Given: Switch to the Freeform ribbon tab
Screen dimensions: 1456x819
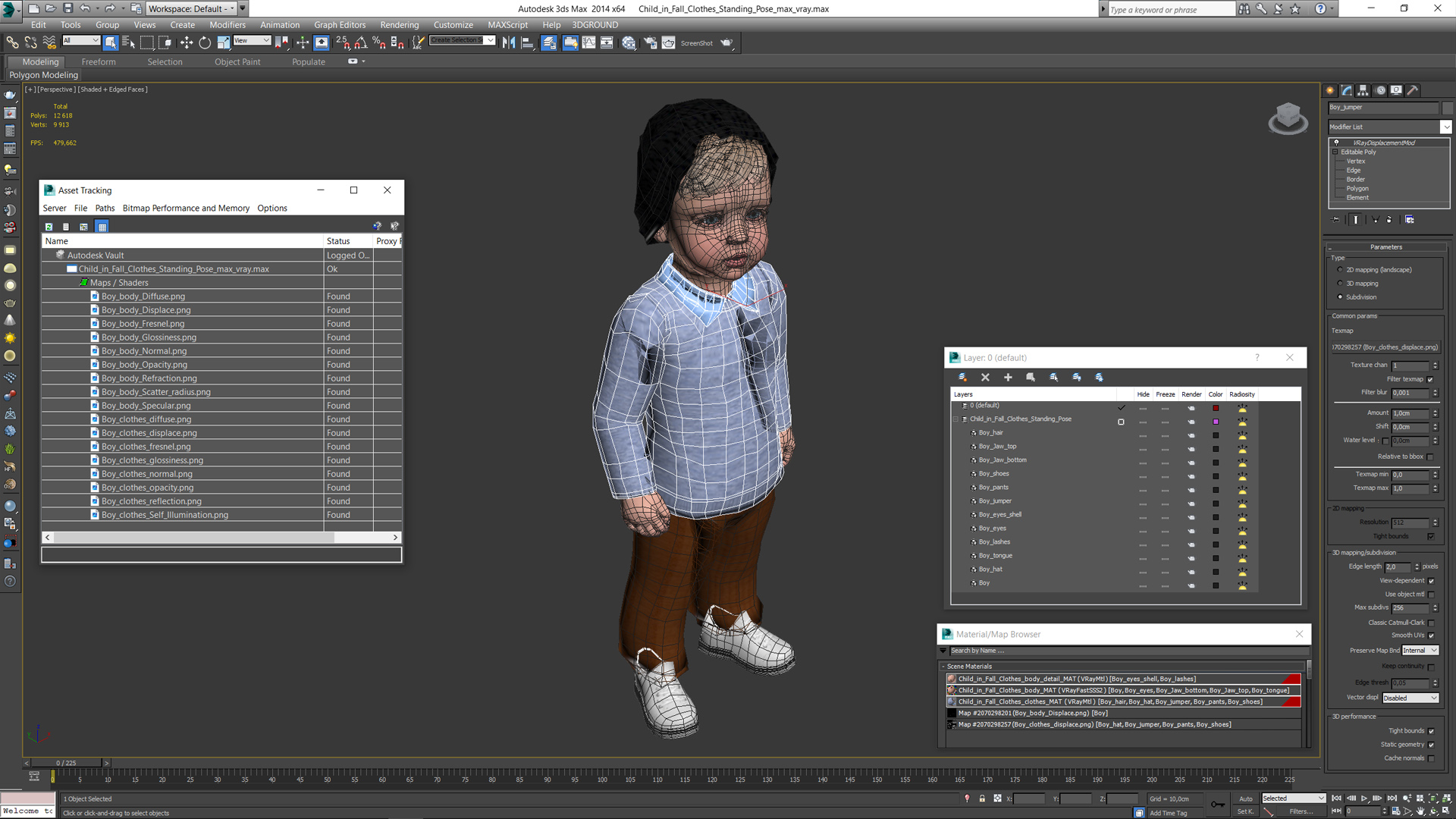Looking at the screenshot, I should coord(99,62).
